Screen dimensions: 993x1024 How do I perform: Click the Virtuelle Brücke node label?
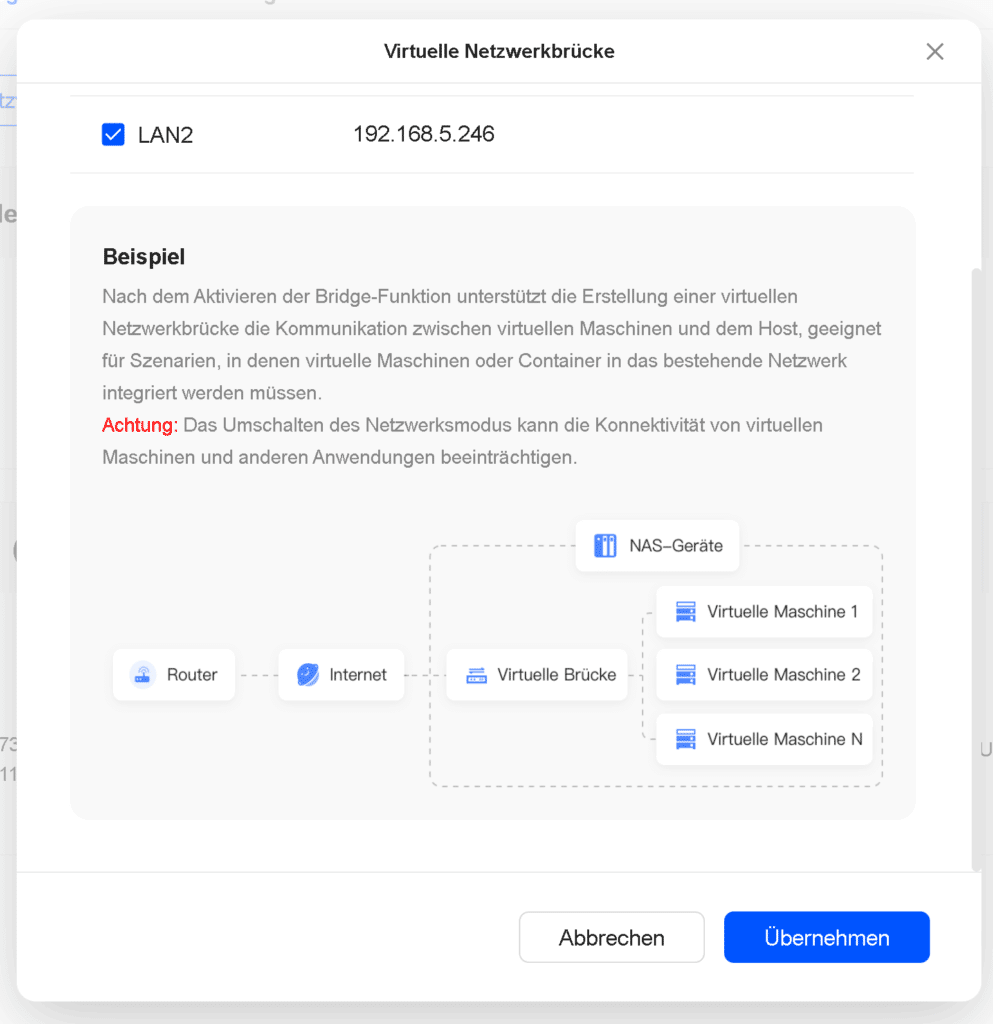[556, 675]
